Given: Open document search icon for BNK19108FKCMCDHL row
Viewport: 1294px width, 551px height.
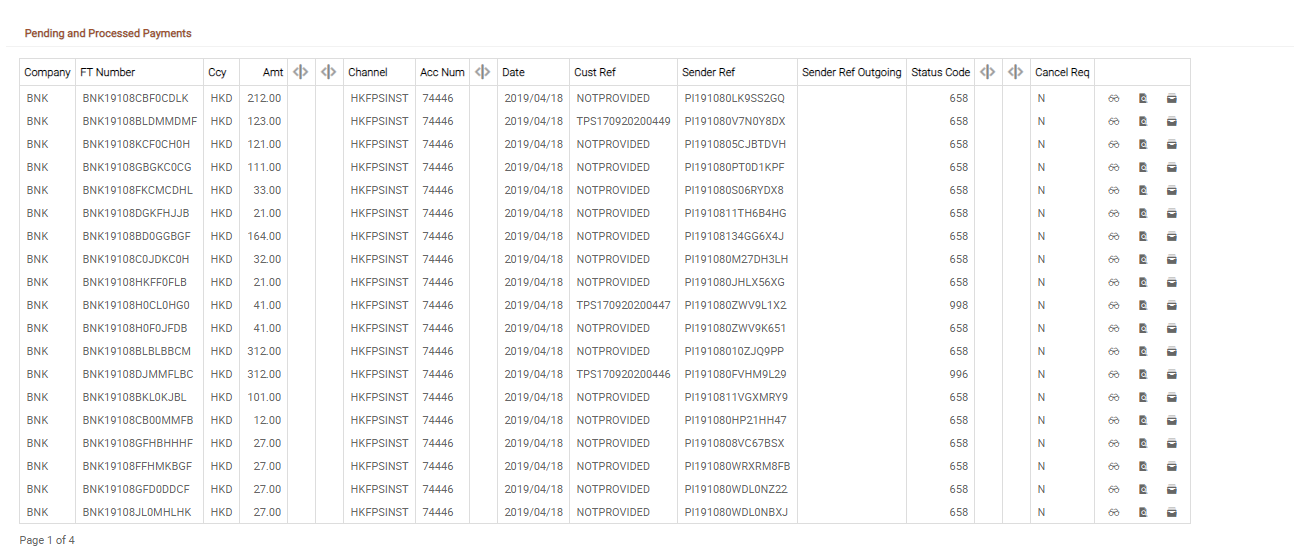Looking at the screenshot, I should tap(1143, 190).
